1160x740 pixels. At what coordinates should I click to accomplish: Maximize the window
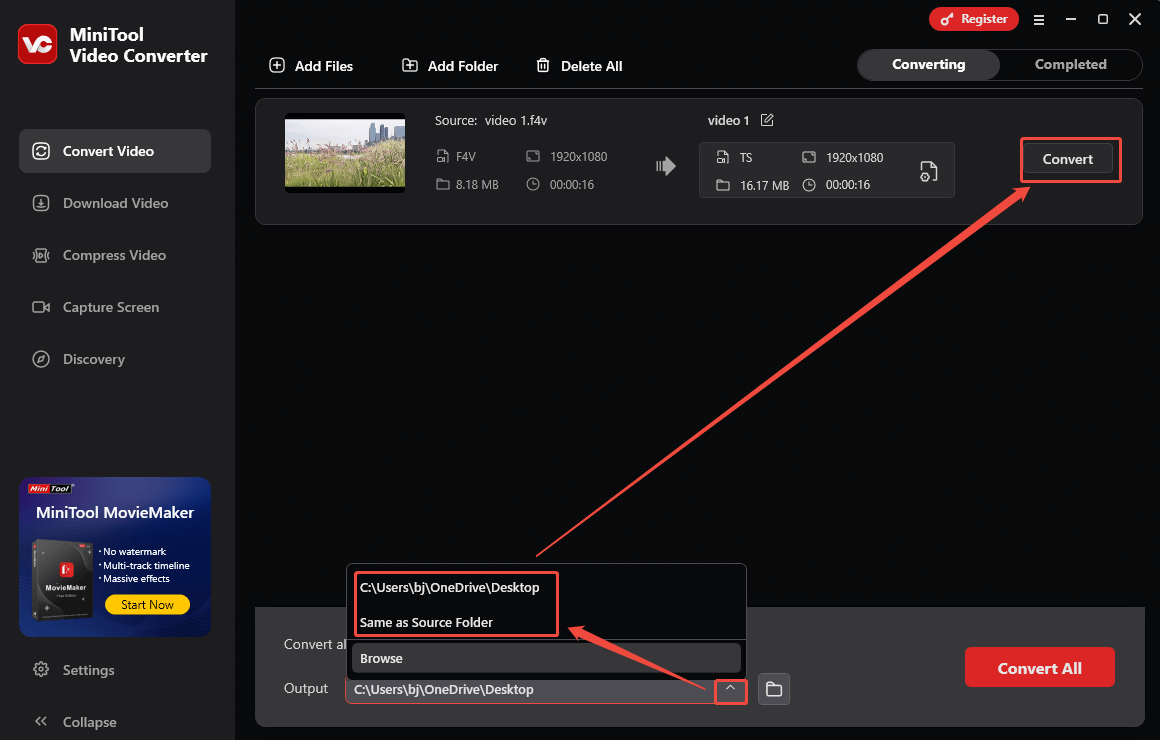click(x=1102, y=19)
